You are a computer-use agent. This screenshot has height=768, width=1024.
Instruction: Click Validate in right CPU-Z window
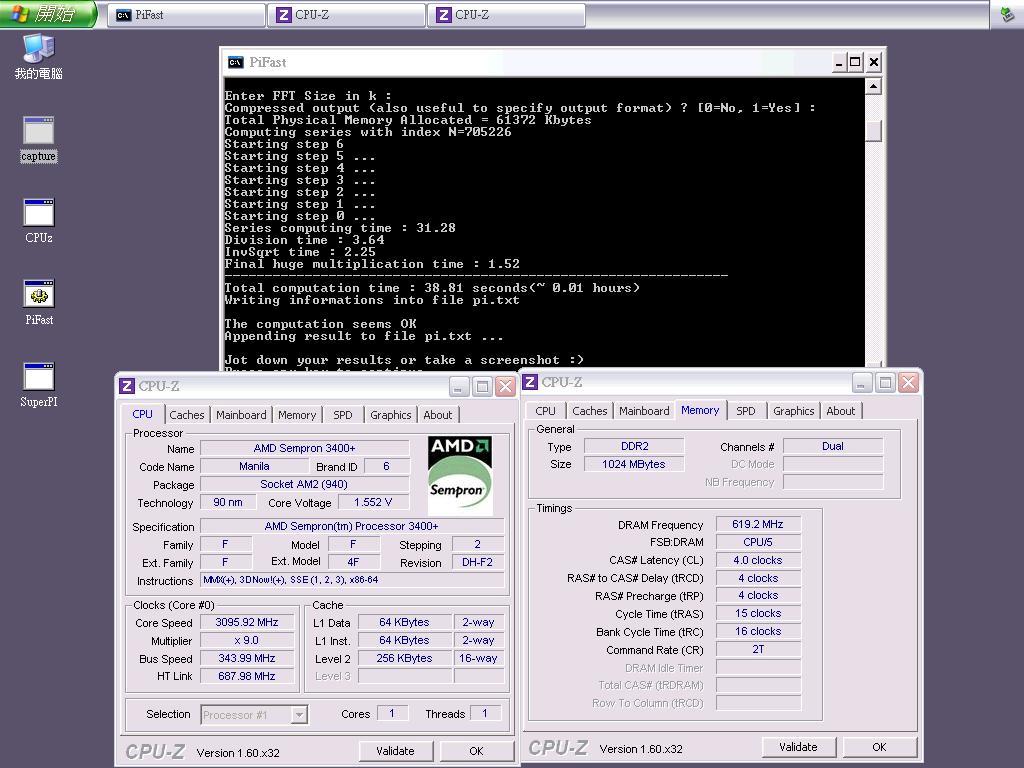coord(798,747)
